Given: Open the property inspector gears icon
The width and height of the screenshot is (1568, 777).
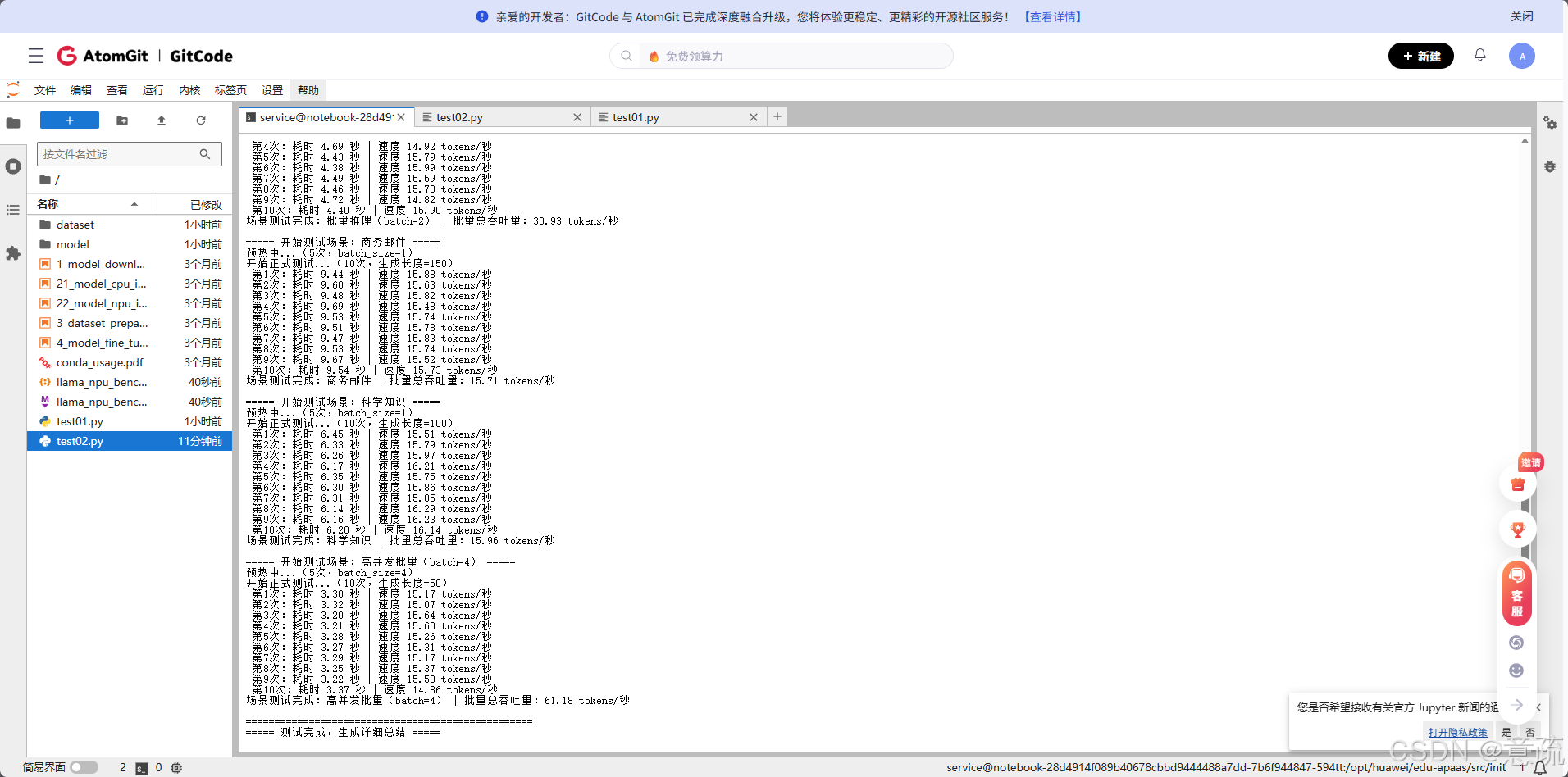Looking at the screenshot, I should [x=1550, y=123].
